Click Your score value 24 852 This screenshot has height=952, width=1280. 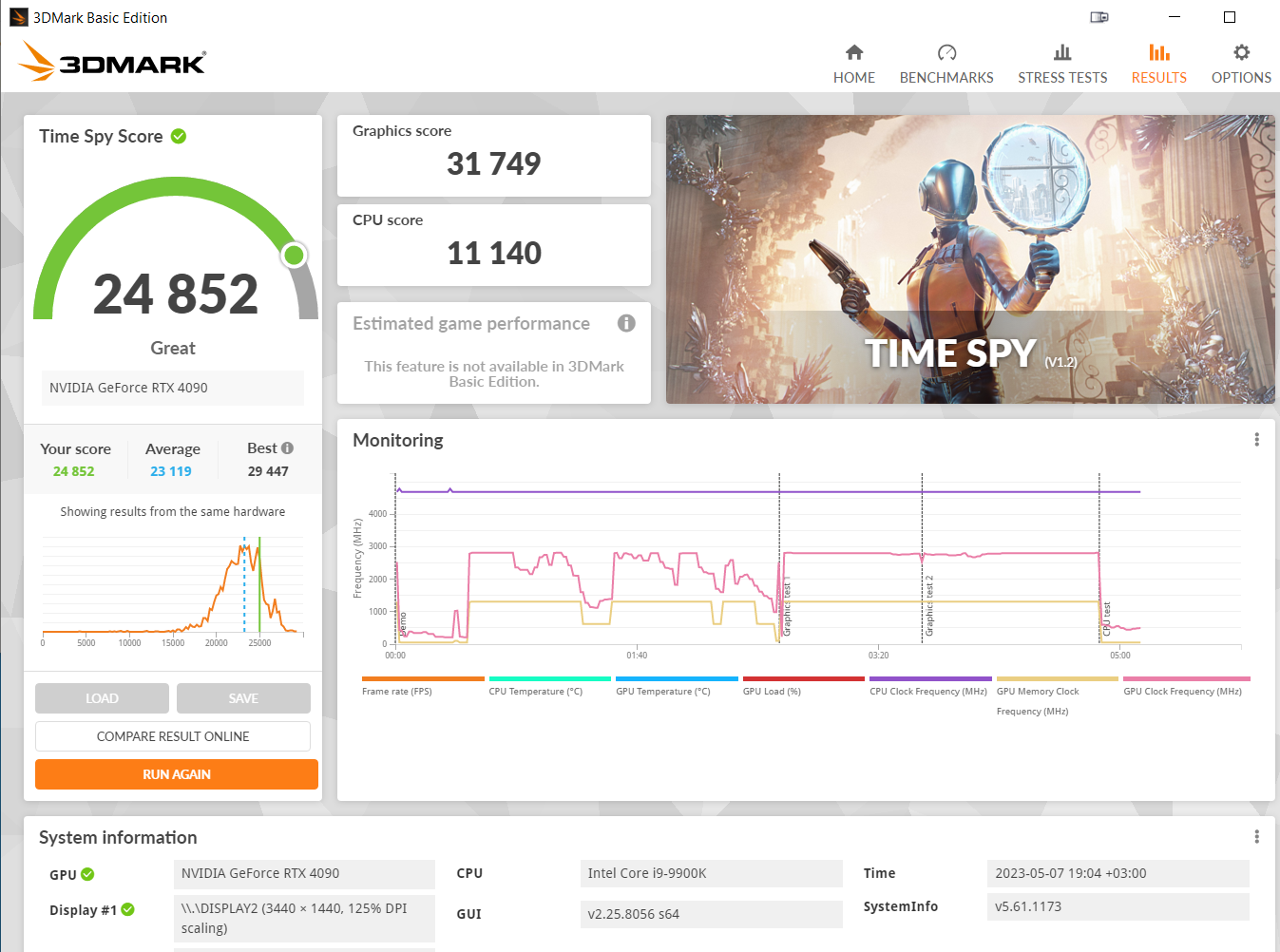click(x=74, y=471)
